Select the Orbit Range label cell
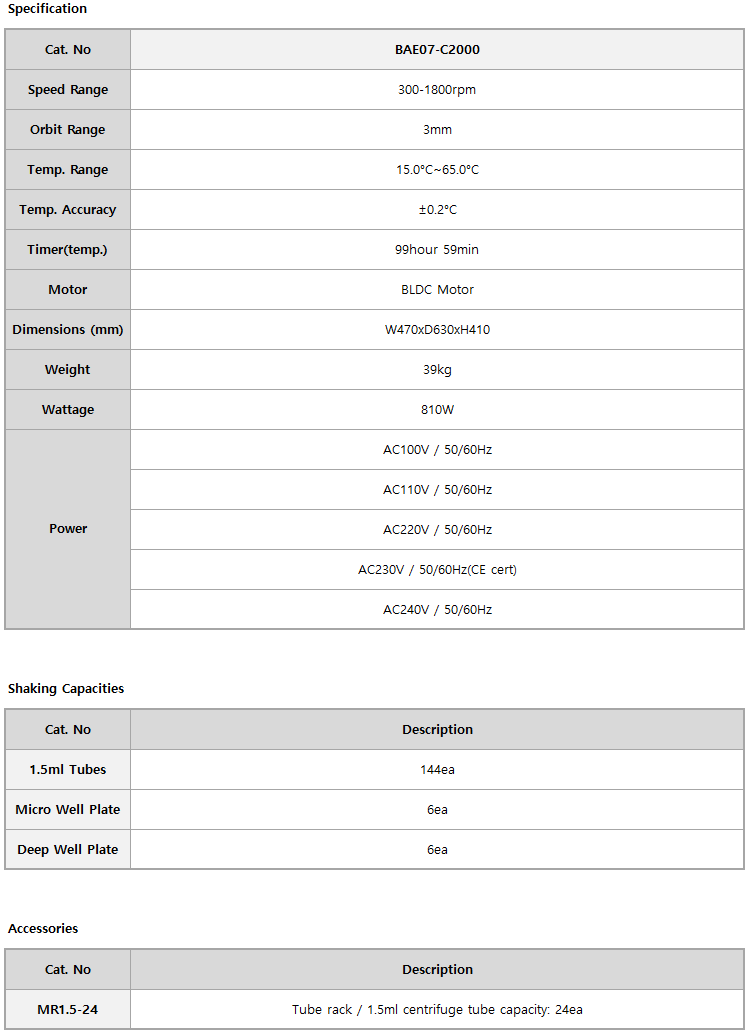This screenshot has width=748, height=1033. tap(68, 130)
